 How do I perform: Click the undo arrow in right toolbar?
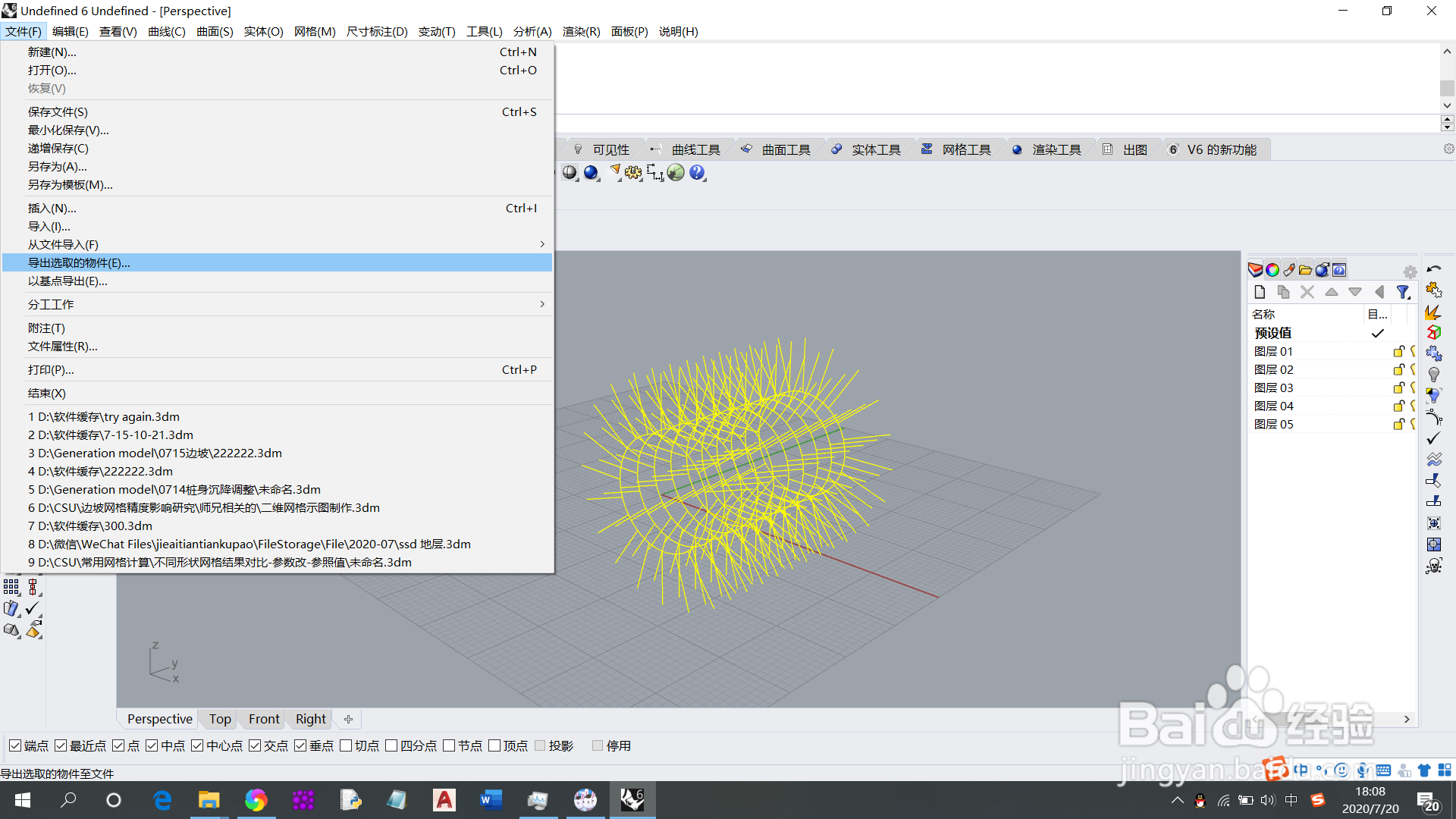coord(1433,269)
